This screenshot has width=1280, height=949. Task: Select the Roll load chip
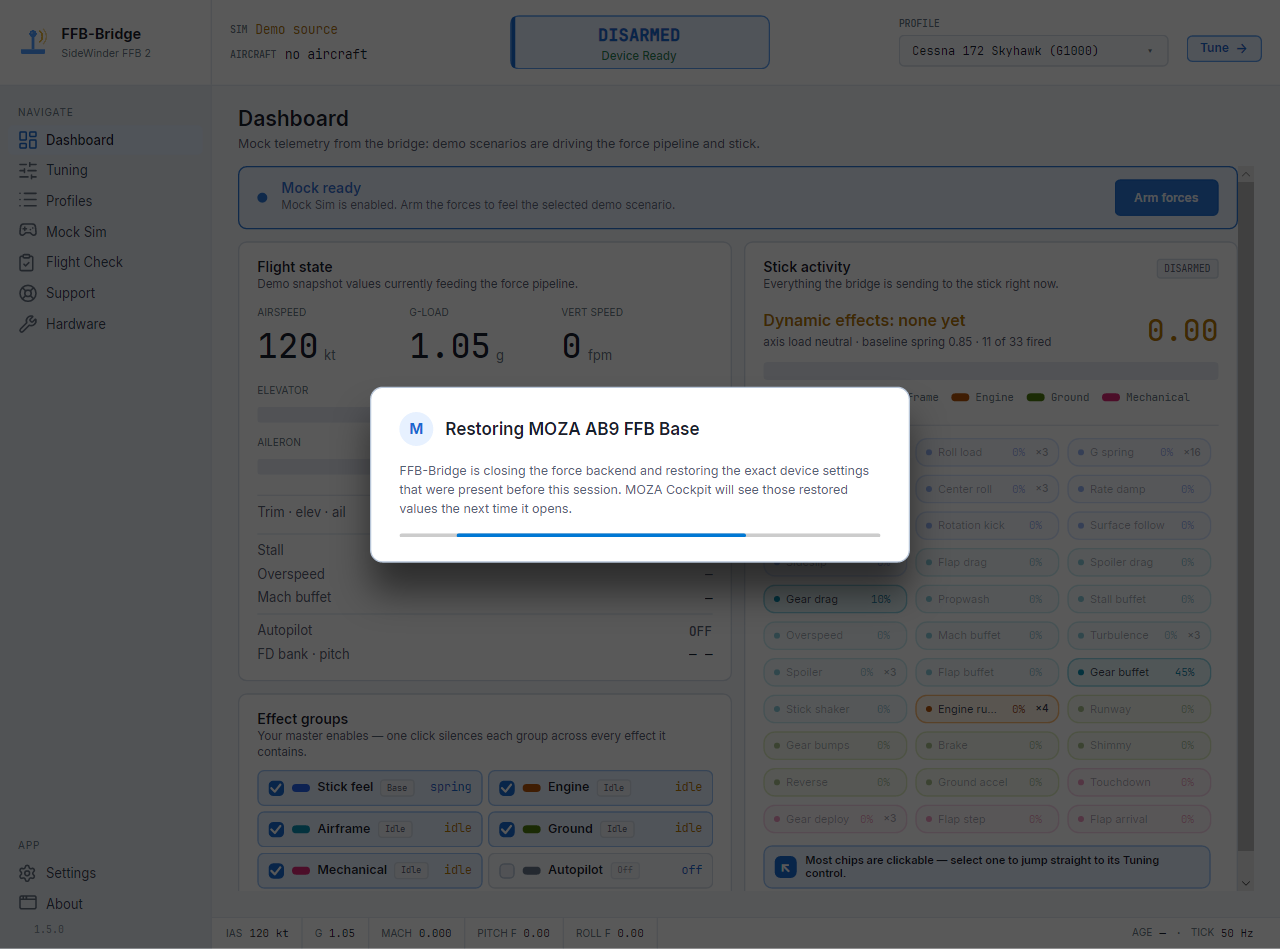coord(987,452)
